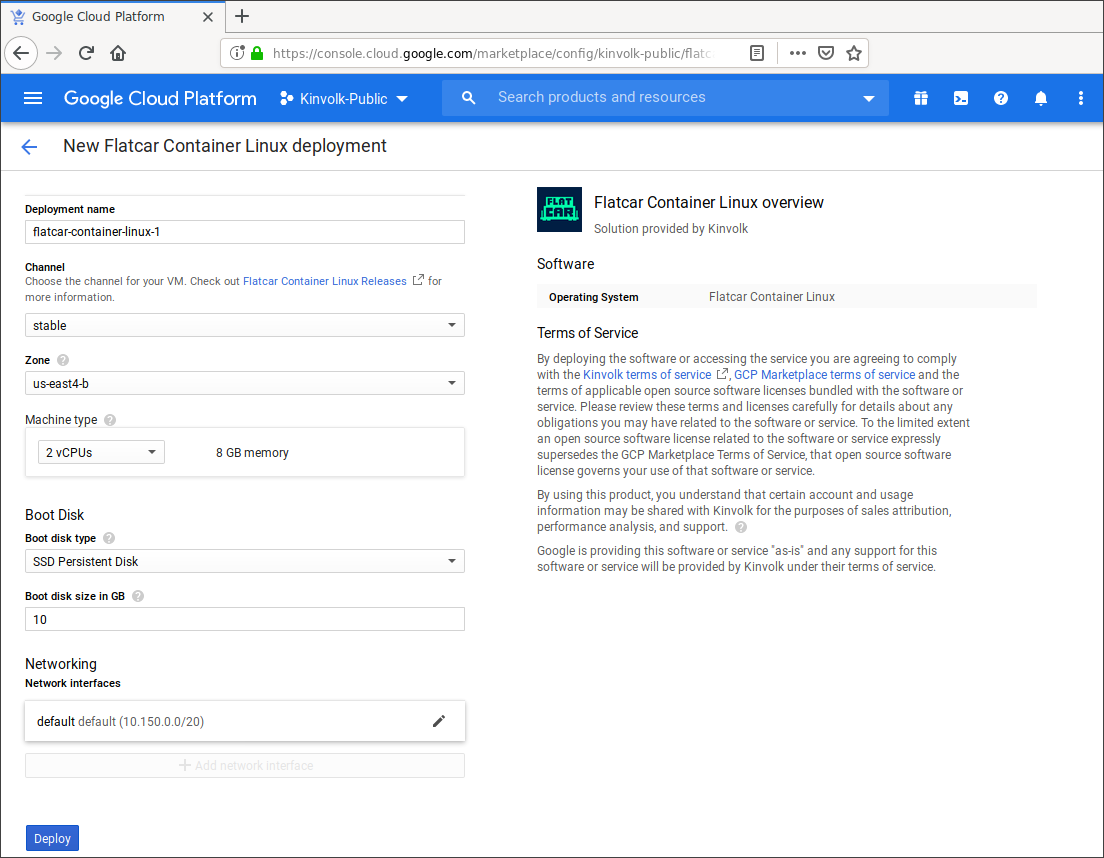Activate Cloud Shell terminal
The image size is (1104, 858).
pos(961,98)
